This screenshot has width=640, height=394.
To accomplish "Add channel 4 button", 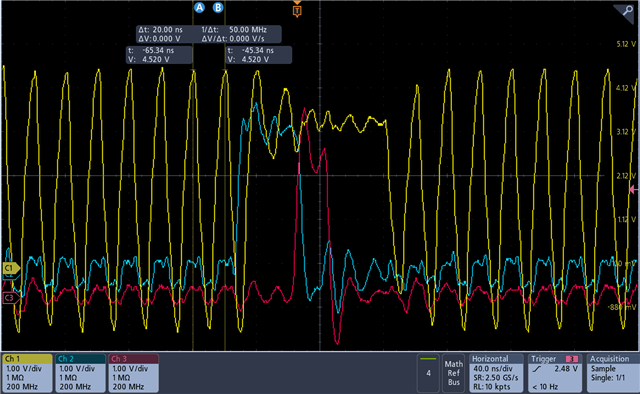I will tap(428, 373).
